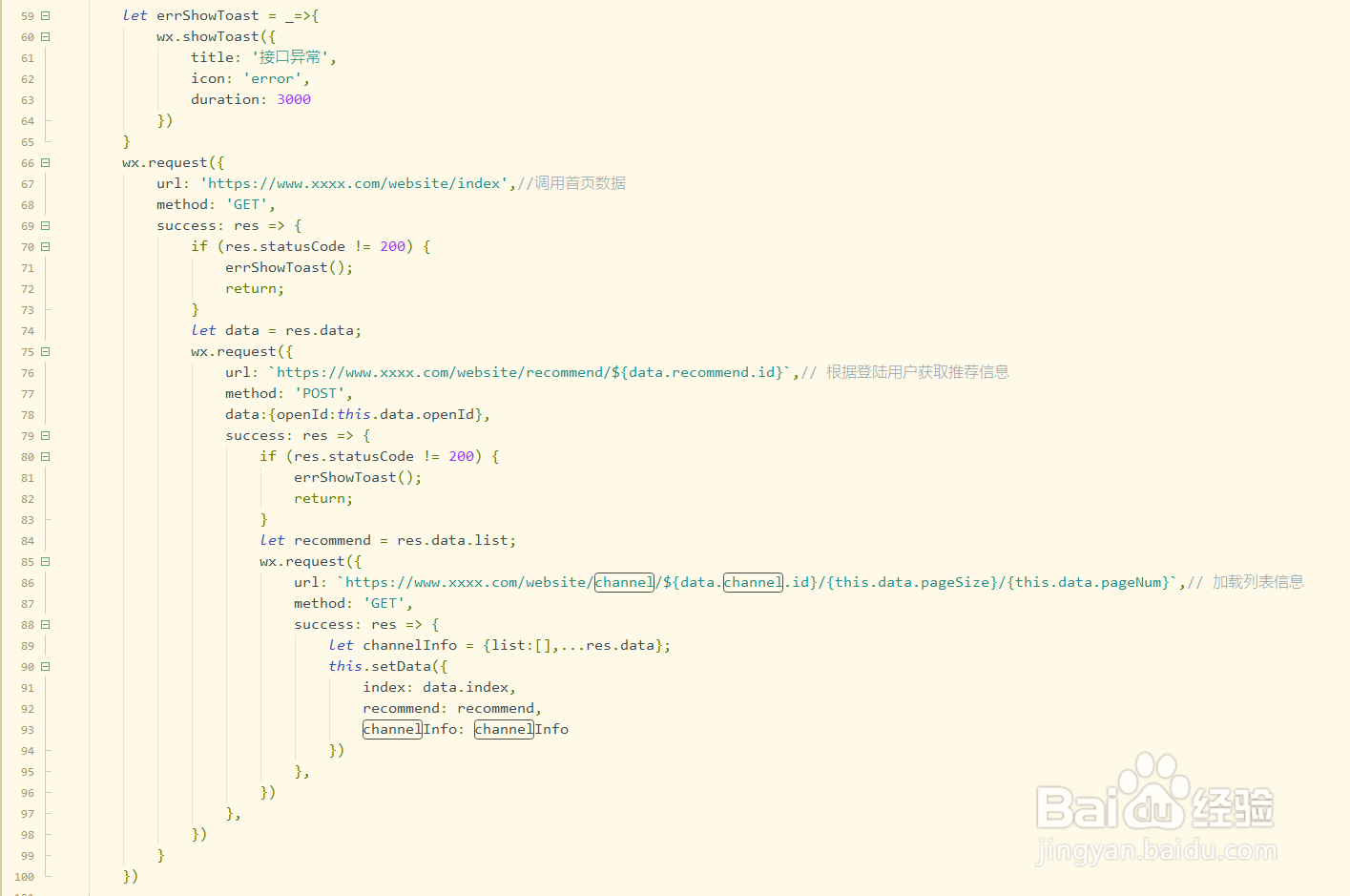This screenshot has width=1350, height=896.
Task: Click the '接口异常' title string
Action: pos(290,57)
